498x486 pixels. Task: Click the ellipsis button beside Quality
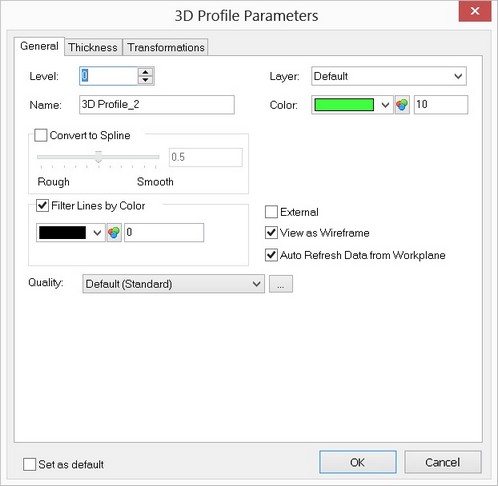(x=281, y=284)
